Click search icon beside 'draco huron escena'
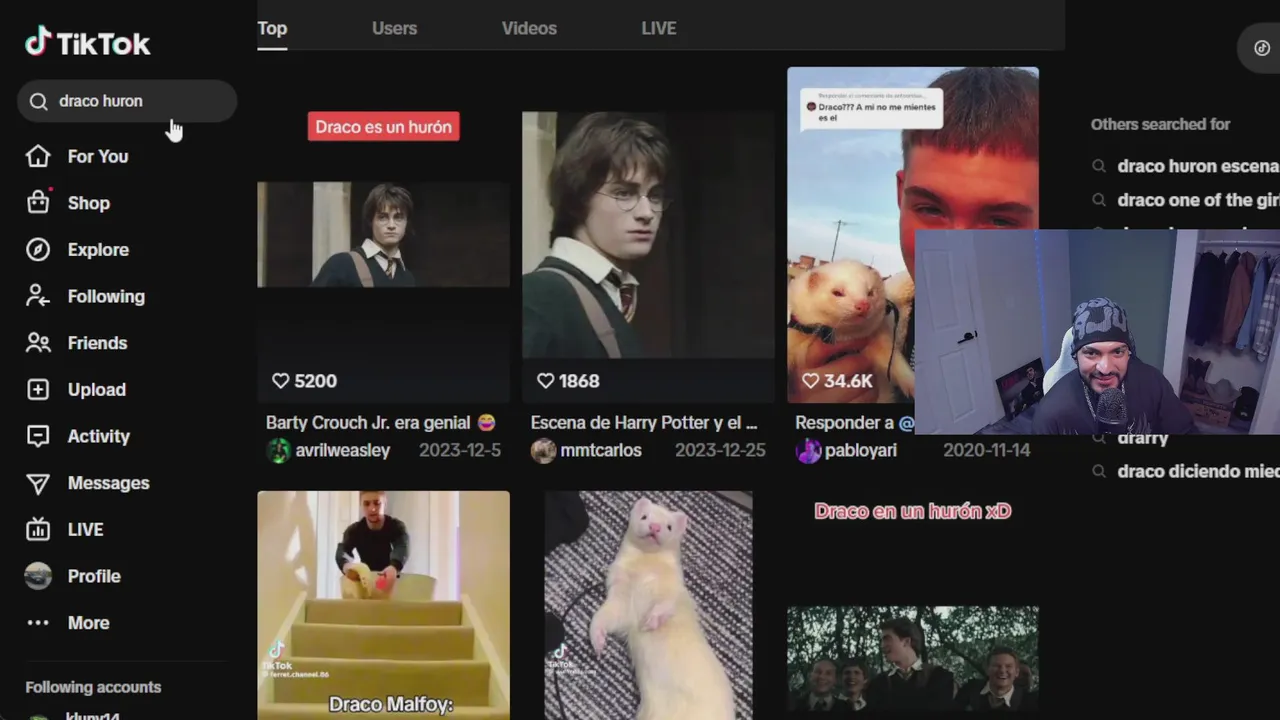Screen dimensions: 1280x720 coord(1099,166)
